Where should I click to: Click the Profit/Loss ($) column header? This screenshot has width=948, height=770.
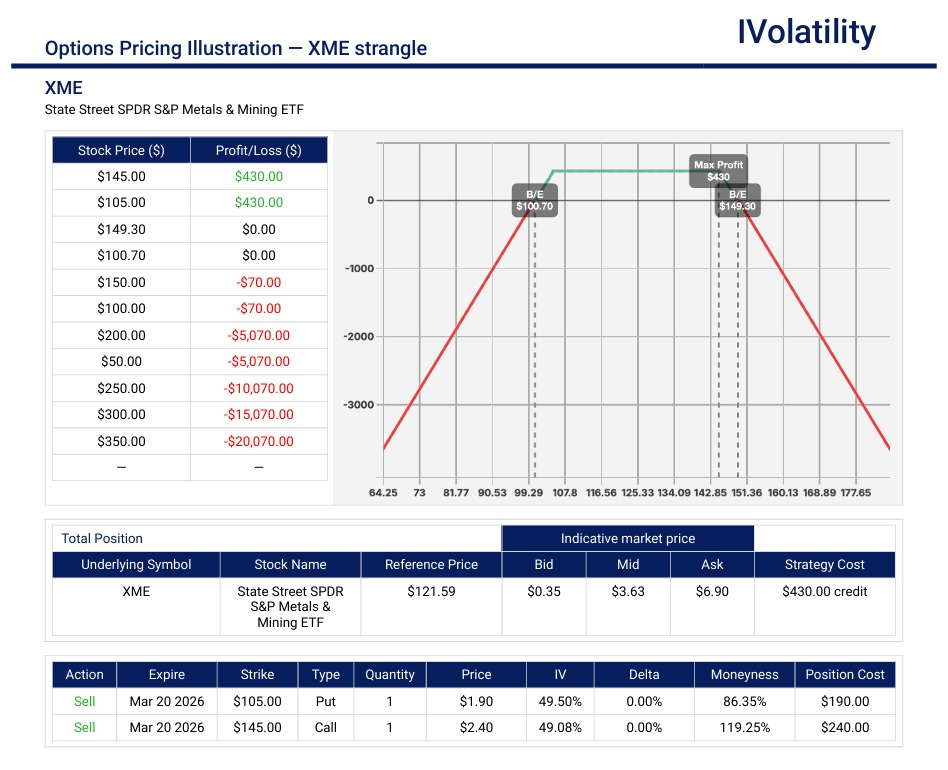point(258,151)
